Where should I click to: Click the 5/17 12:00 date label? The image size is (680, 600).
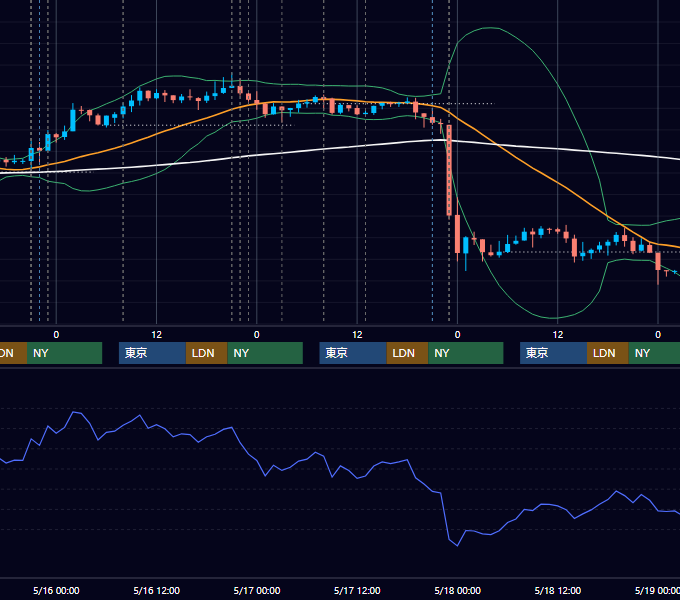point(357,590)
